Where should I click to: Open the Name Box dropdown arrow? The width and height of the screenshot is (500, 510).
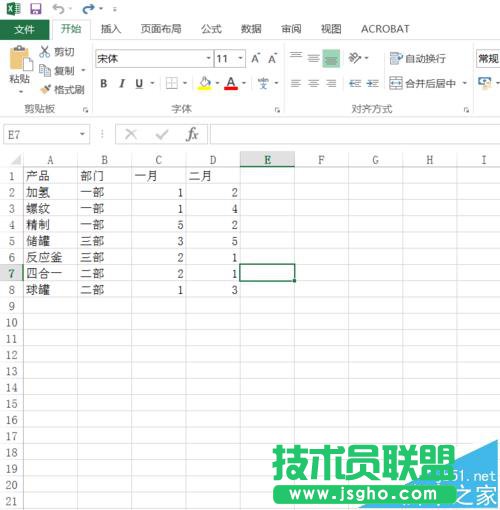[82, 134]
